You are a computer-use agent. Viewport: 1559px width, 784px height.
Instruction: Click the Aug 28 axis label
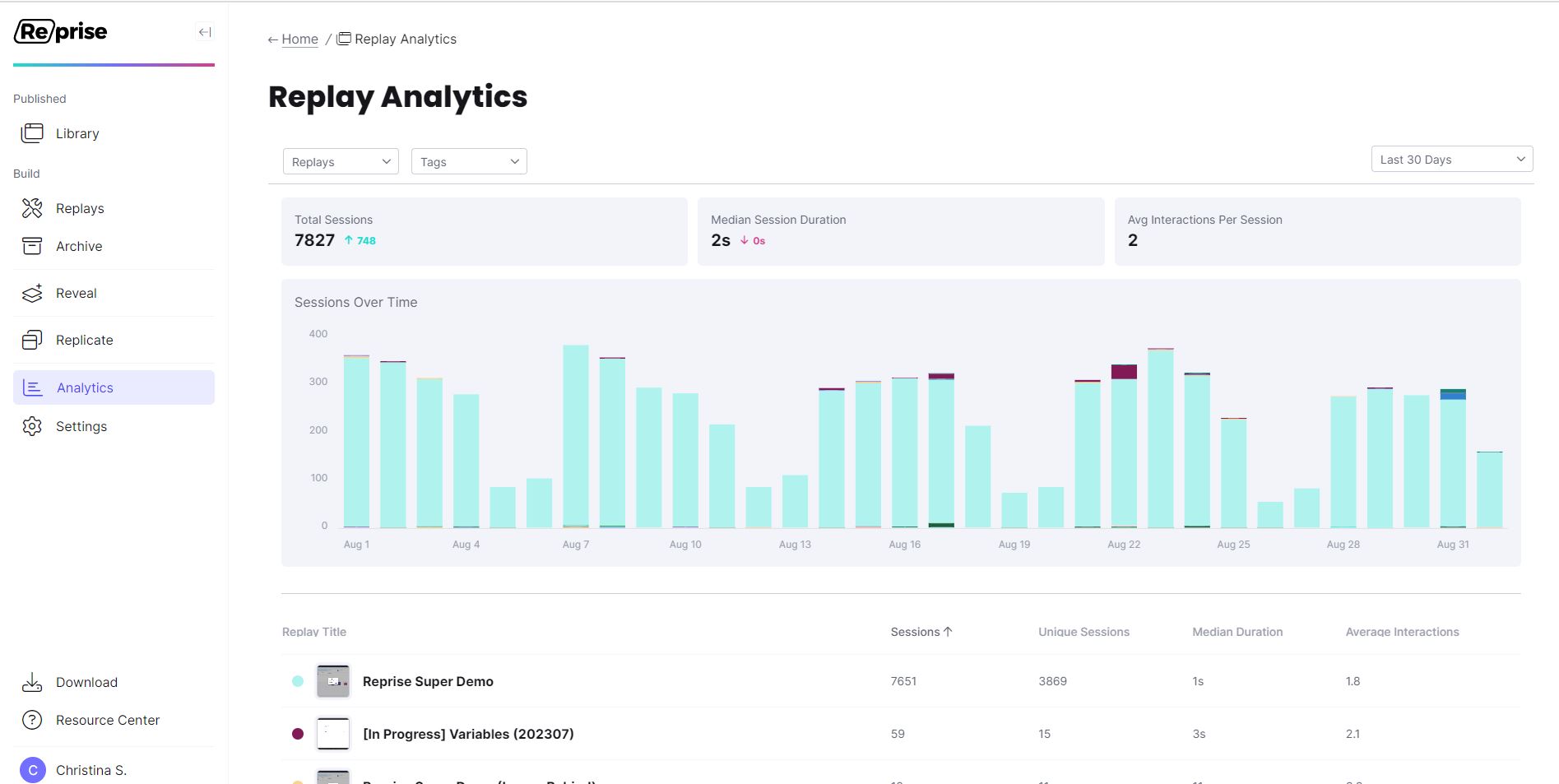1343,545
